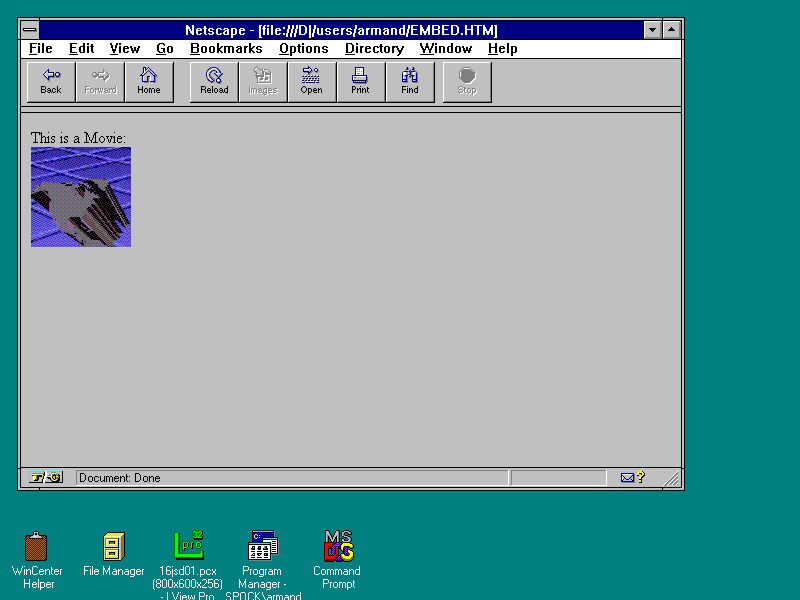This screenshot has width=800, height=600.
Task: Open the File menu
Action: coord(40,48)
